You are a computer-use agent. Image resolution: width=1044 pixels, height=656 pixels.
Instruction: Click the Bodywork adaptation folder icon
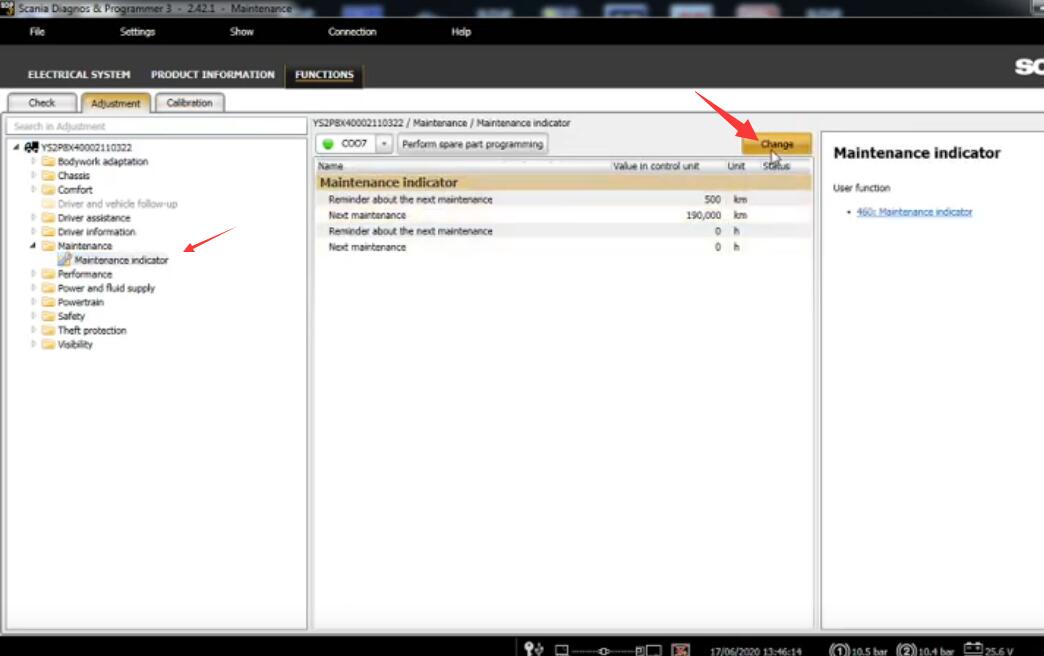click(x=48, y=161)
